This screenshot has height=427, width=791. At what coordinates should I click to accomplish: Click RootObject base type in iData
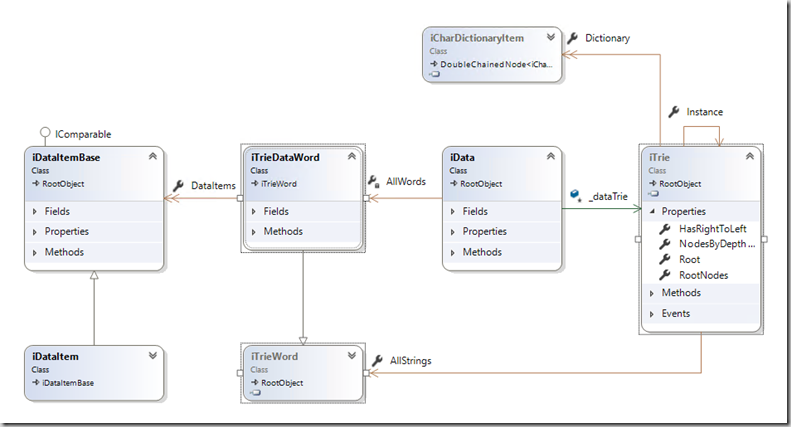(x=481, y=184)
